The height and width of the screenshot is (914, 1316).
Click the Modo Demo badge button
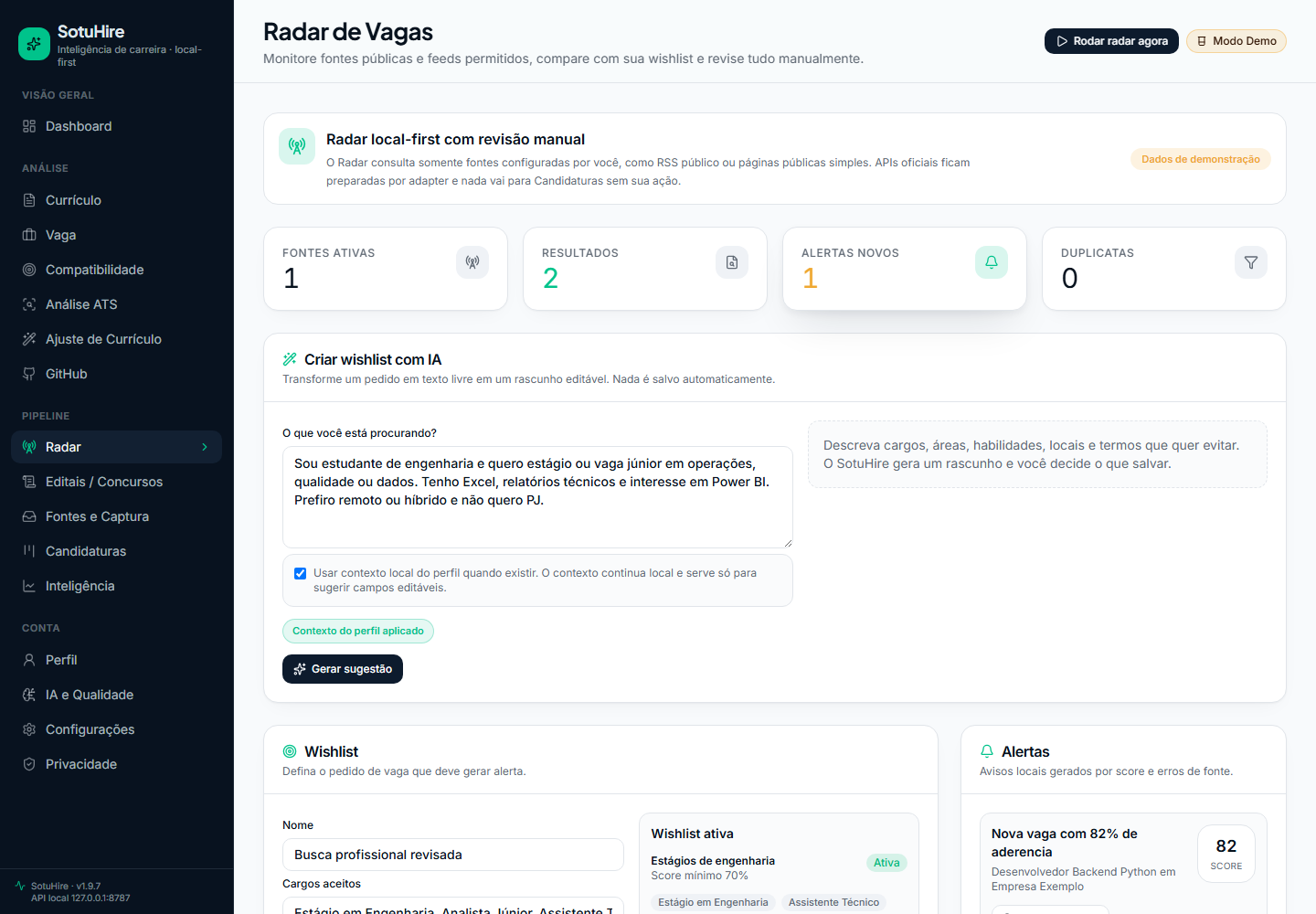(1236, 41)
